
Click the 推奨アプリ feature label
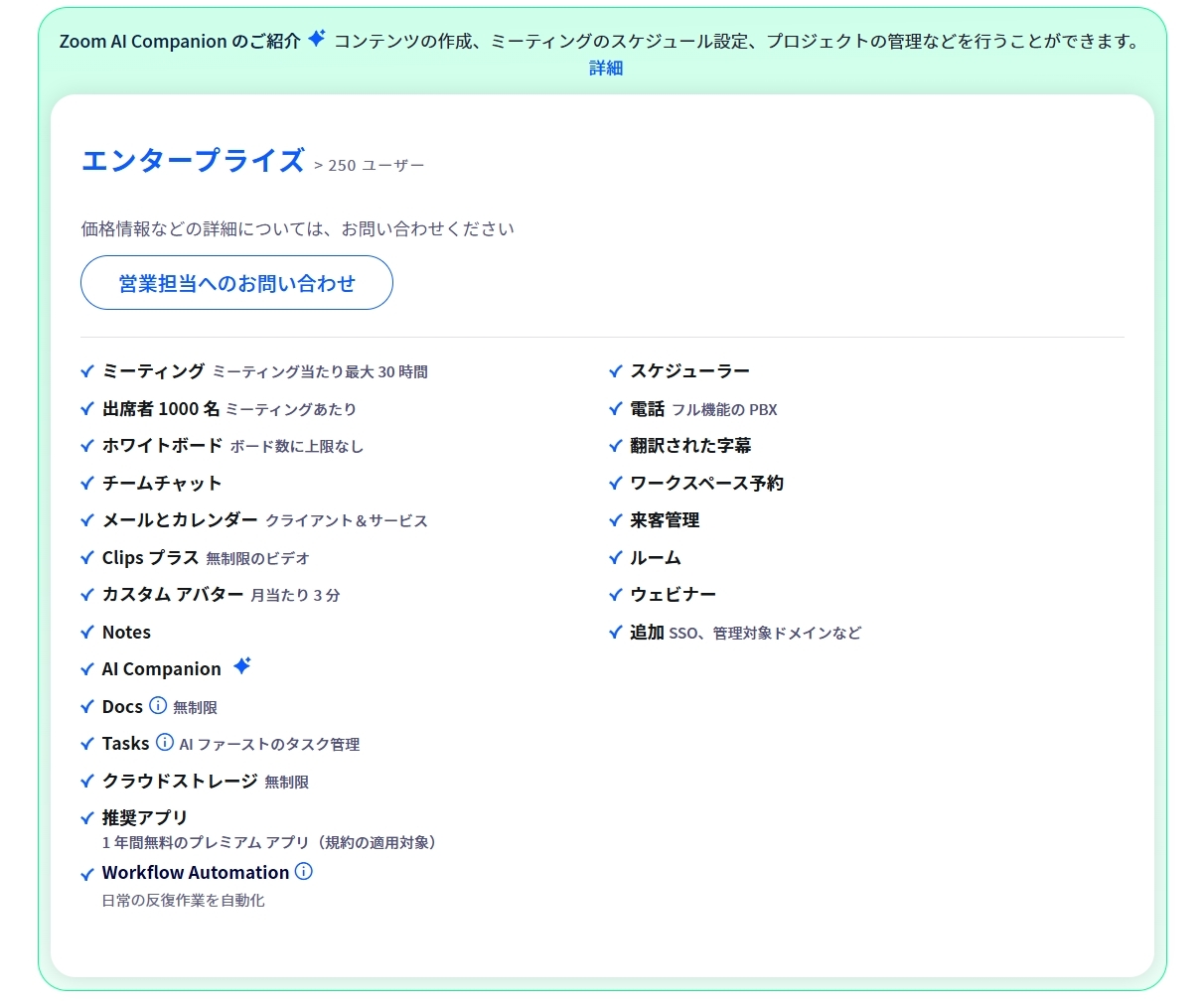(145, 818)
